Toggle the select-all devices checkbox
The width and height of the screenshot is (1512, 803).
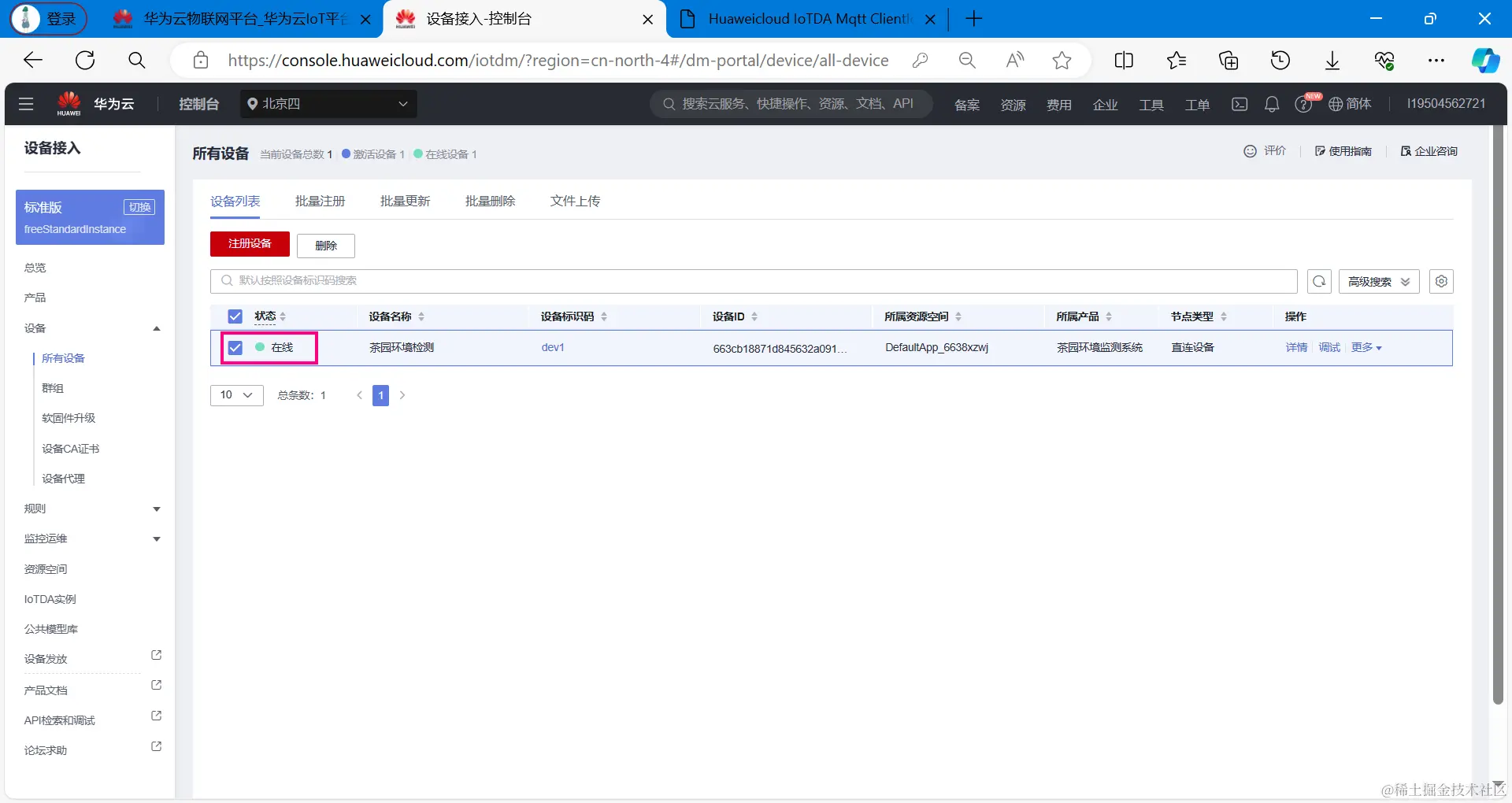[235, 316]
